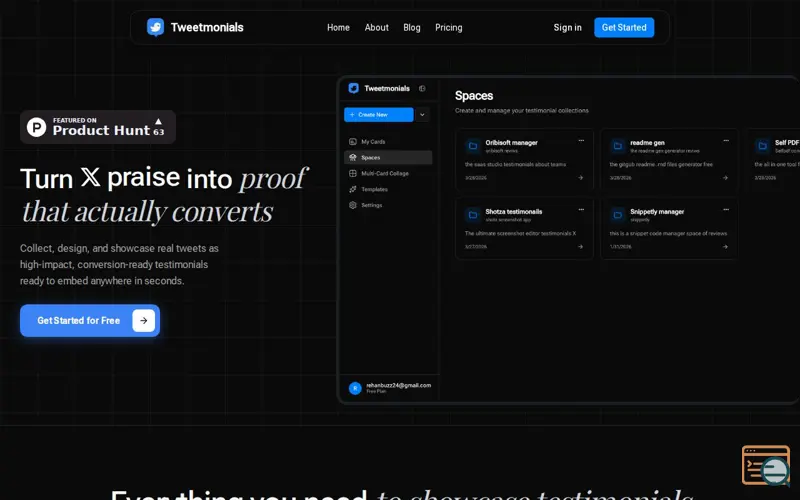Open the Shotza testimonails more options menu
Image resolution: width=800 pixels, height=500 pixels.
(x=581, y=209)
